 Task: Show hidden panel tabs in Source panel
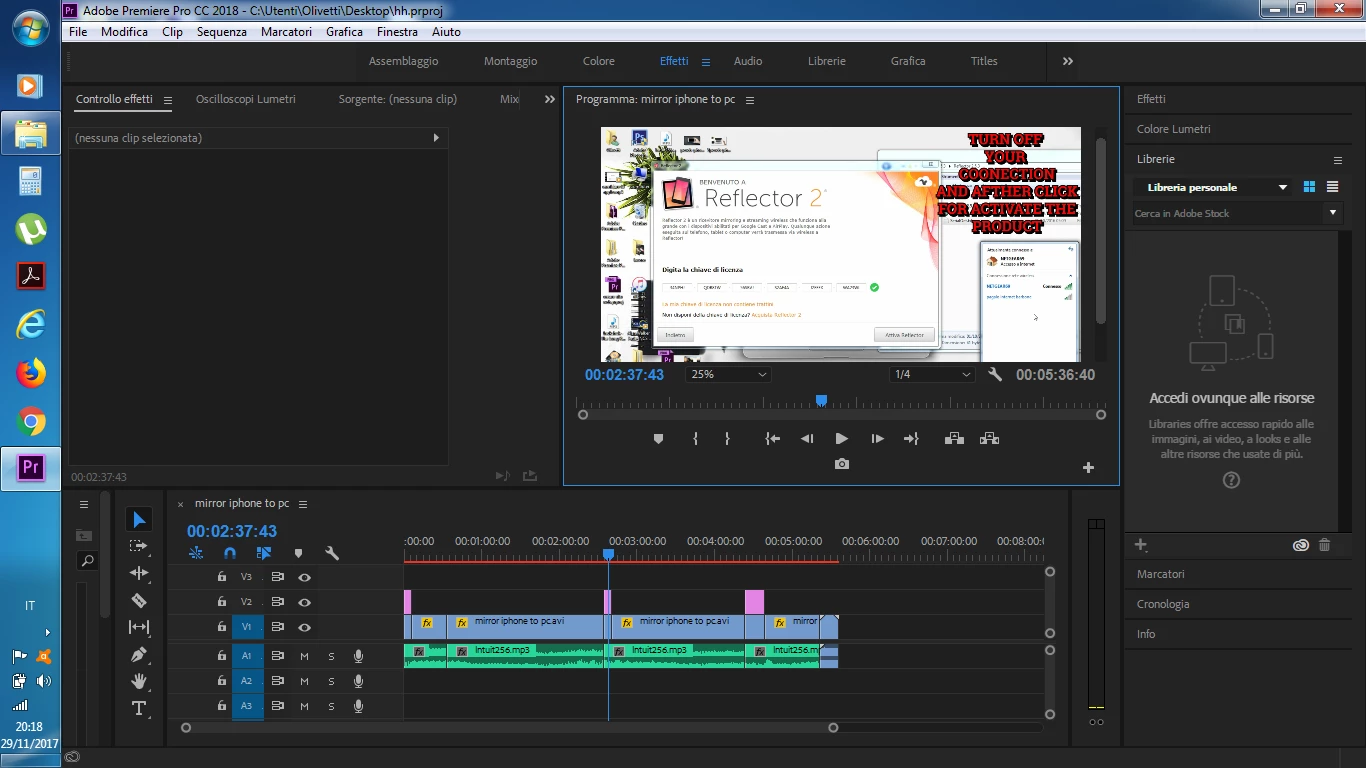[x=549, y=99]
